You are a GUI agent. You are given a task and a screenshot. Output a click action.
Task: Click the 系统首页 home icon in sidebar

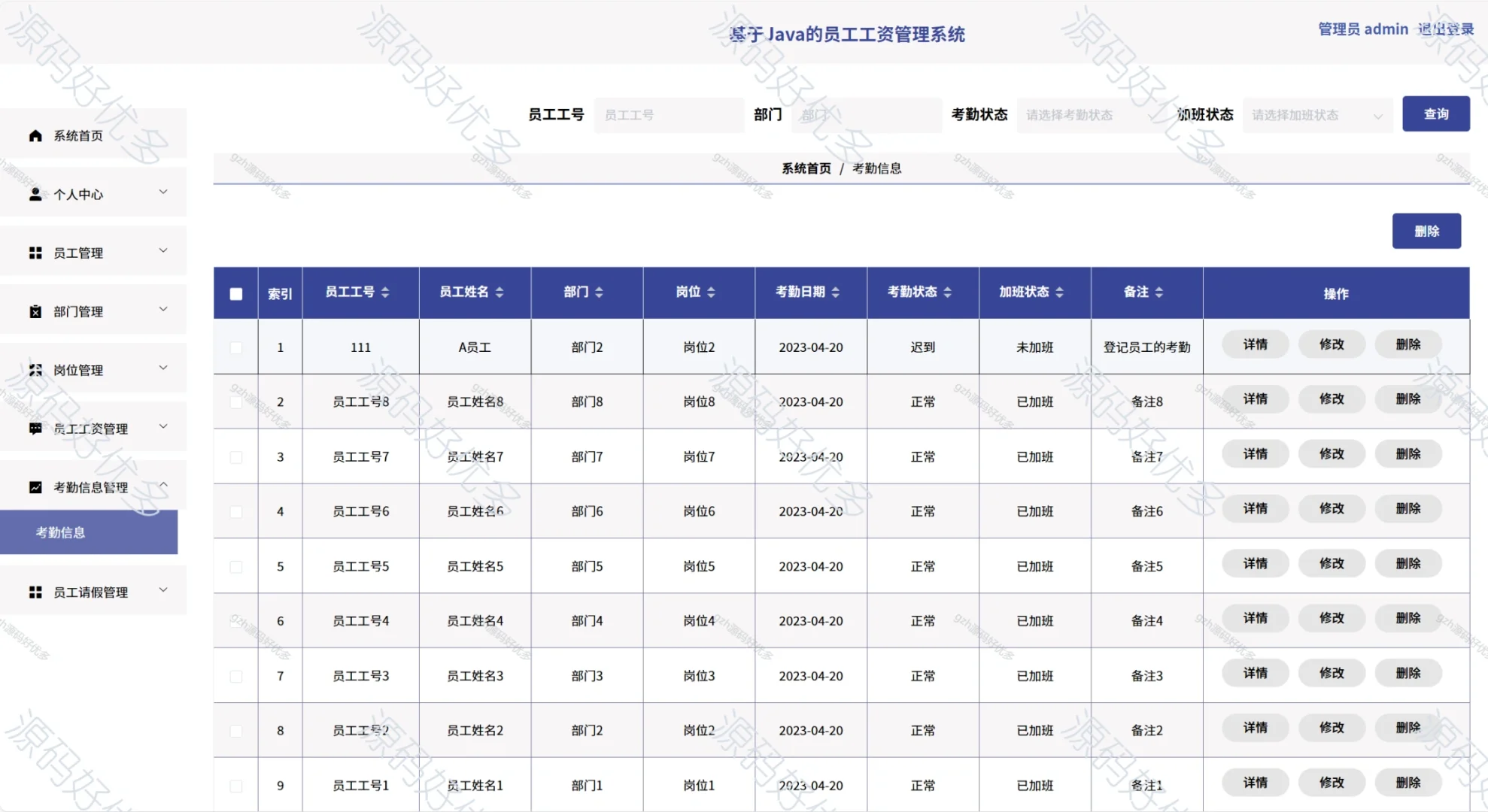[35, 135]
